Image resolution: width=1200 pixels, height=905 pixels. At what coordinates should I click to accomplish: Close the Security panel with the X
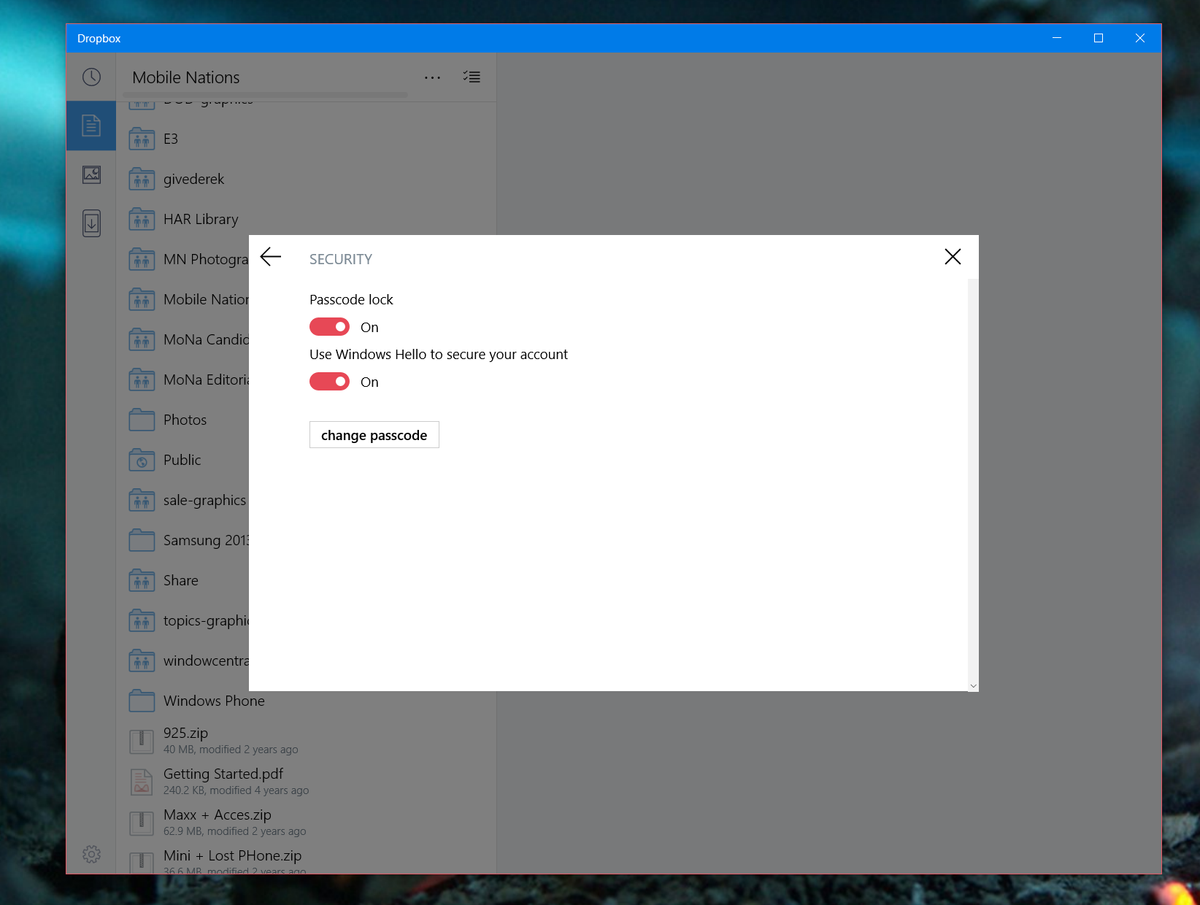click(x=952, y=256)
